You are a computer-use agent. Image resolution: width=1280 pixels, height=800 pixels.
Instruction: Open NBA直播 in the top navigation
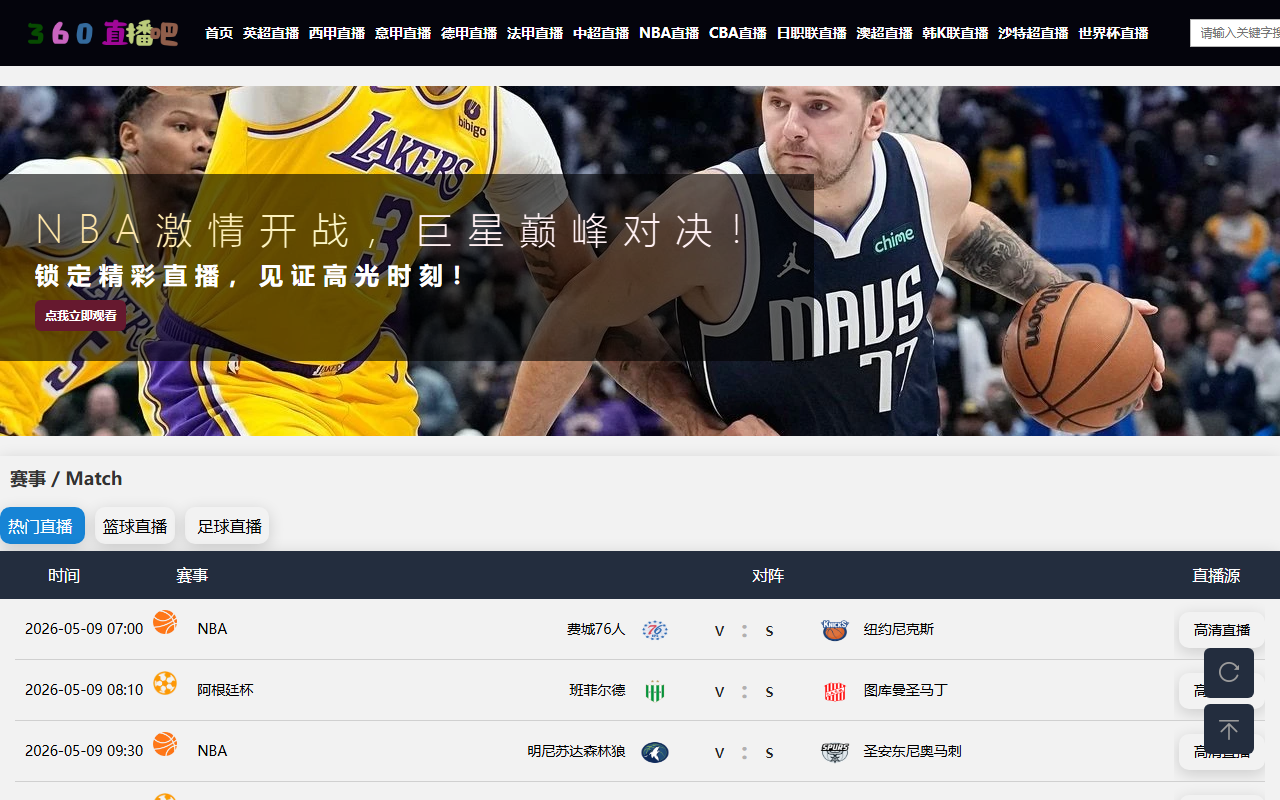click(x=669, y=33)
